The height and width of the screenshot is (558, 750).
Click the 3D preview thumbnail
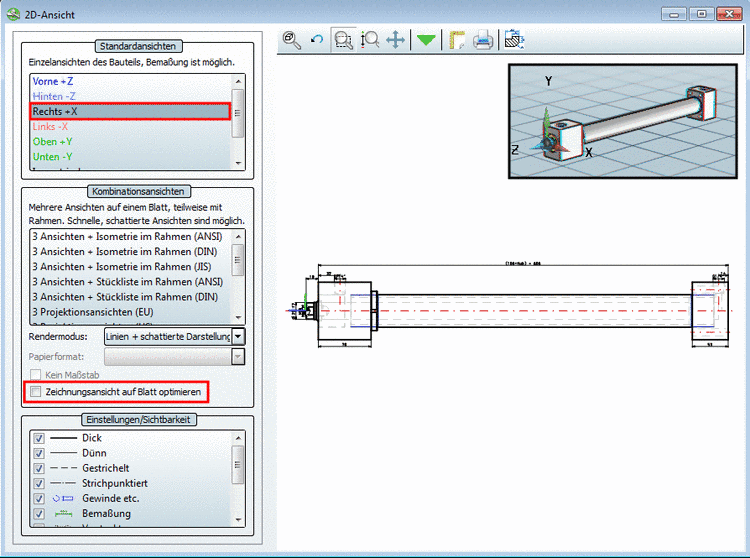[x=623, y=121]
